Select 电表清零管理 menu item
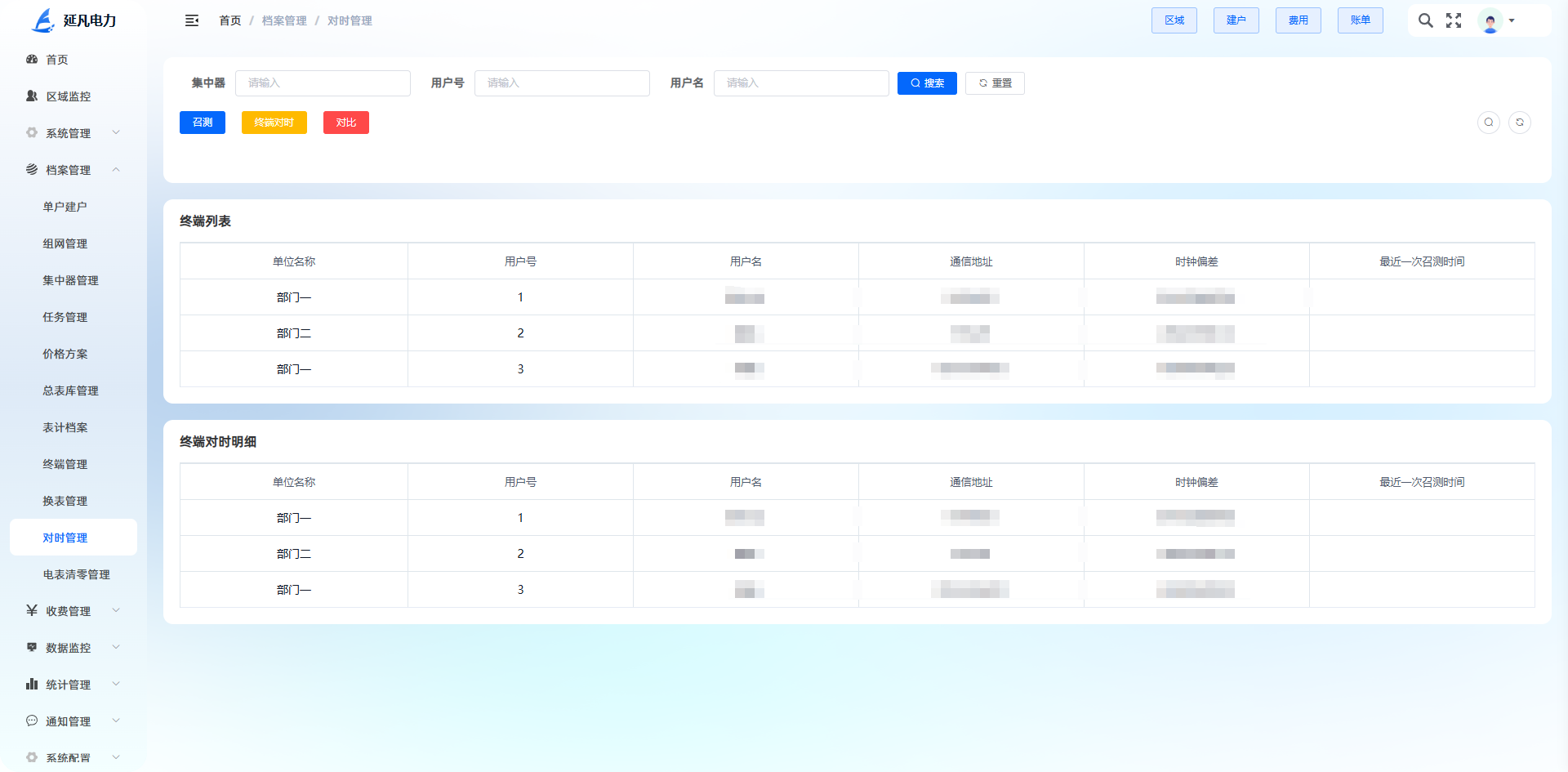The height and width of the screenshot is (772, 1568). click(x=77, y=574)
